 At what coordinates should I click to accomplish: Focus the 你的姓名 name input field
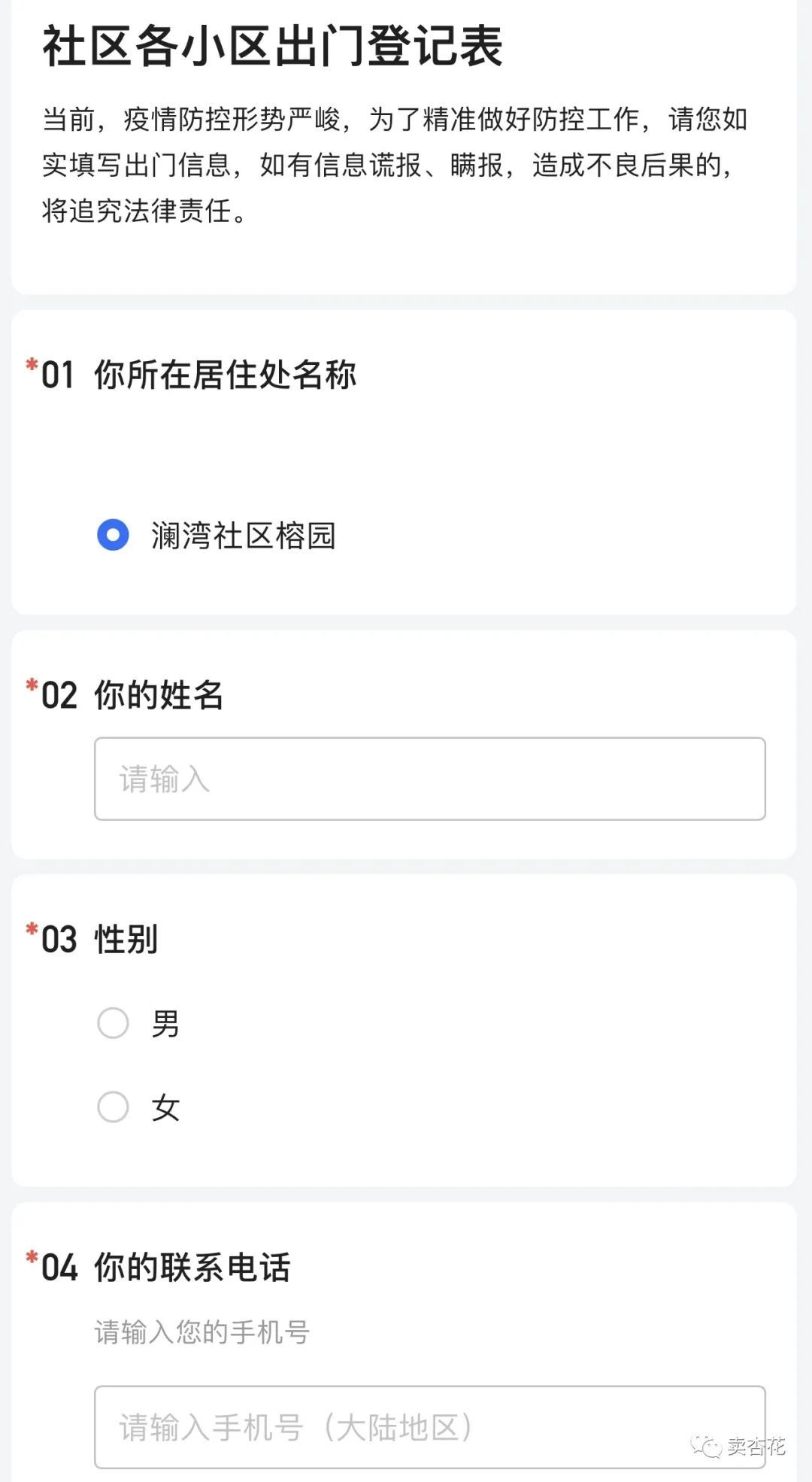coord(429,779)
